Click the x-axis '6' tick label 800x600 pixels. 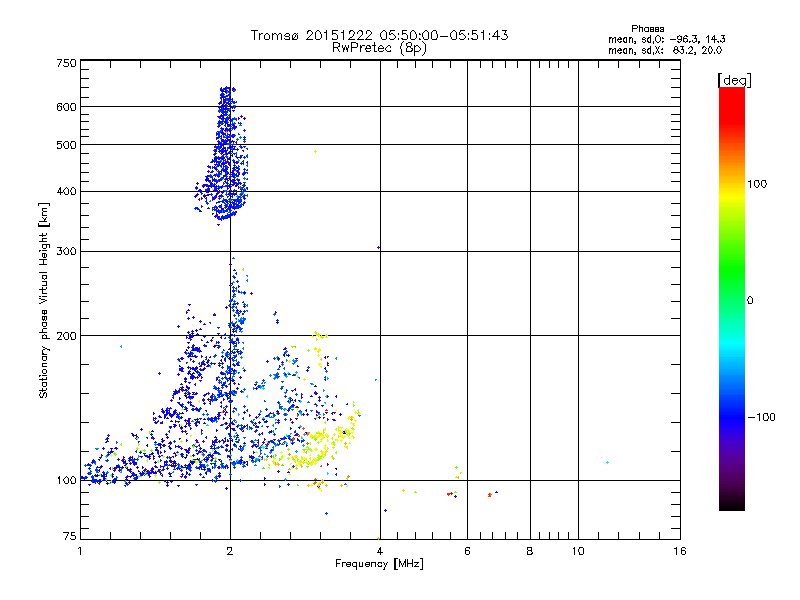pos(467,551)
